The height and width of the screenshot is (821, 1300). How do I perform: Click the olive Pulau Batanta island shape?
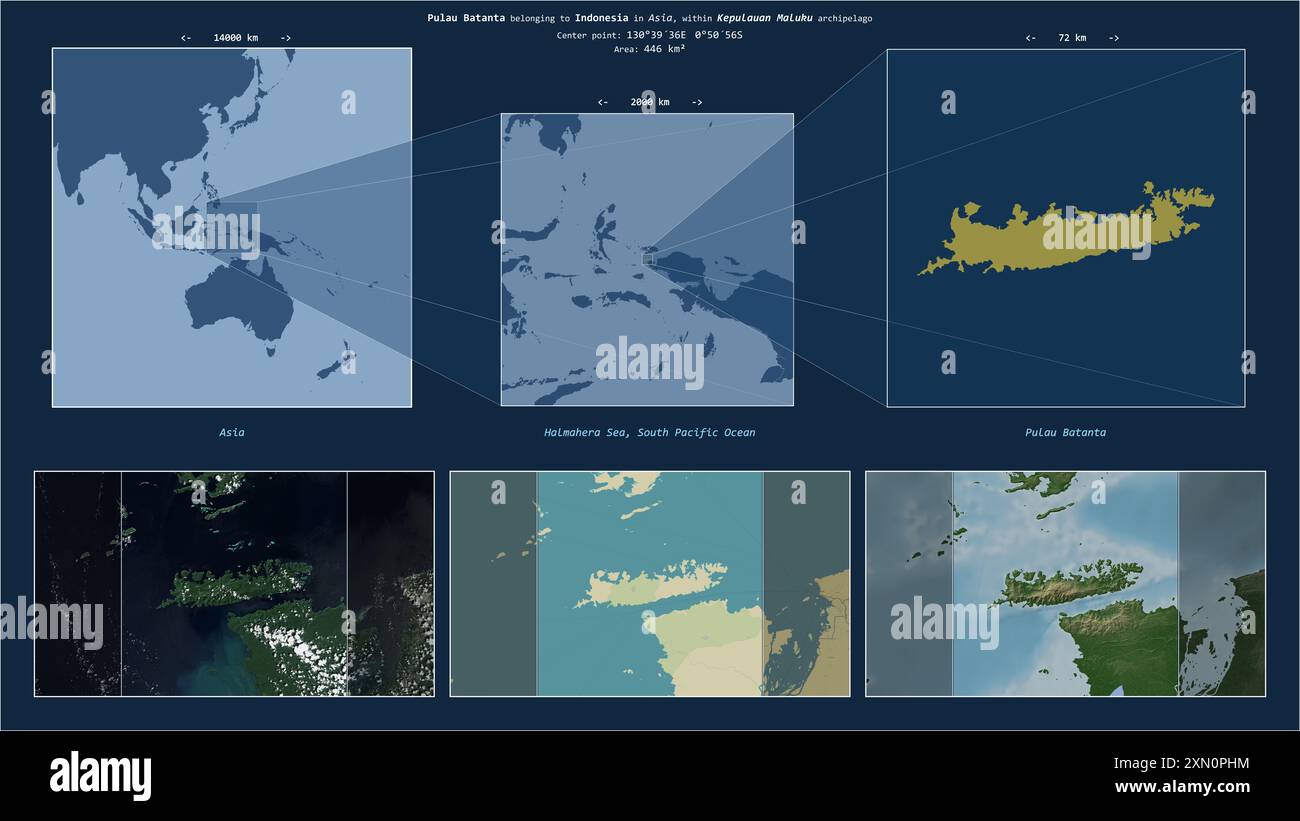pos(1066,229)
